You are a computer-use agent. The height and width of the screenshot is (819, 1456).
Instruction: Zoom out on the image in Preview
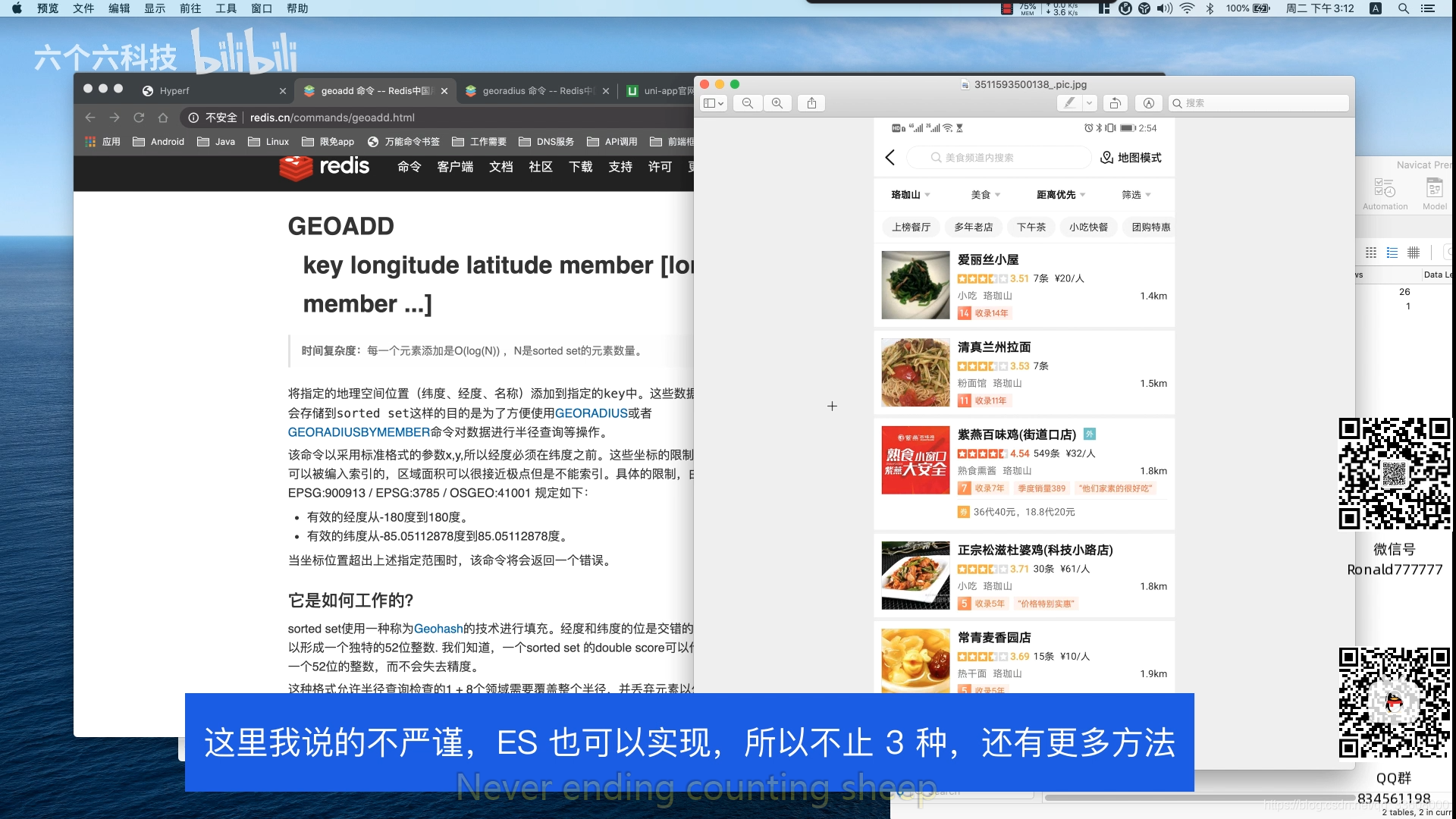pos(747,103)
